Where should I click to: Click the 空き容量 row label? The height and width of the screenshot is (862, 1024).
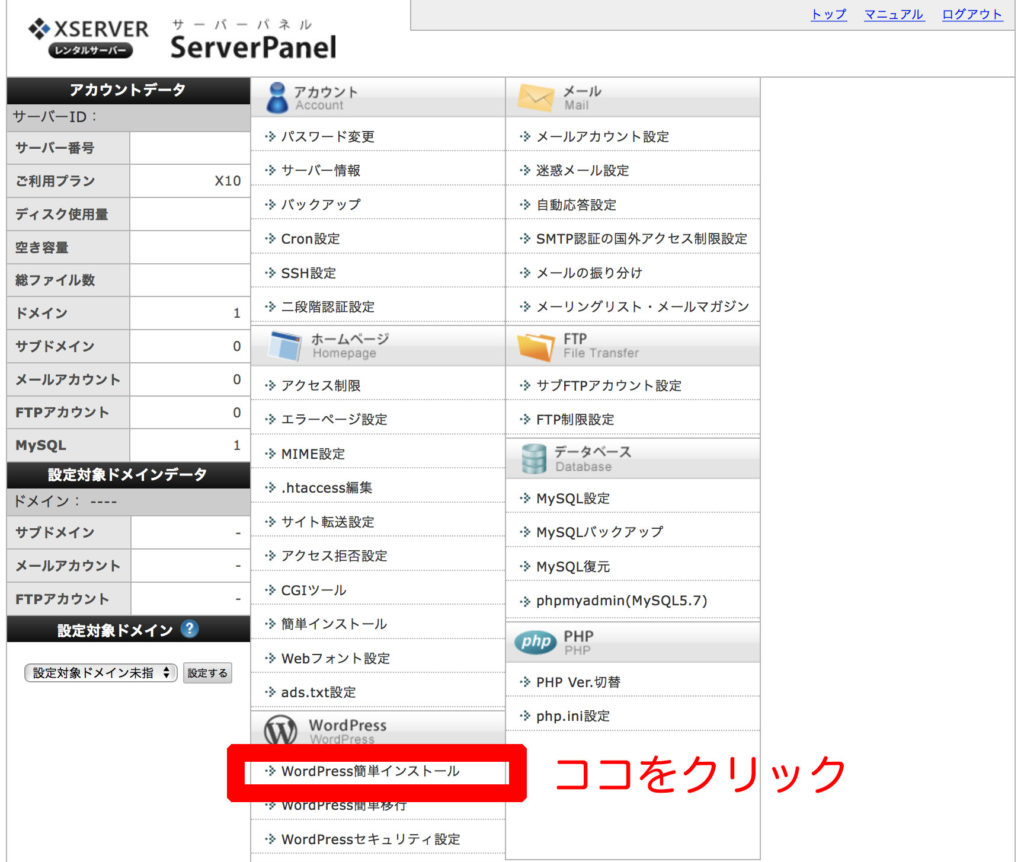pos(42,247)
